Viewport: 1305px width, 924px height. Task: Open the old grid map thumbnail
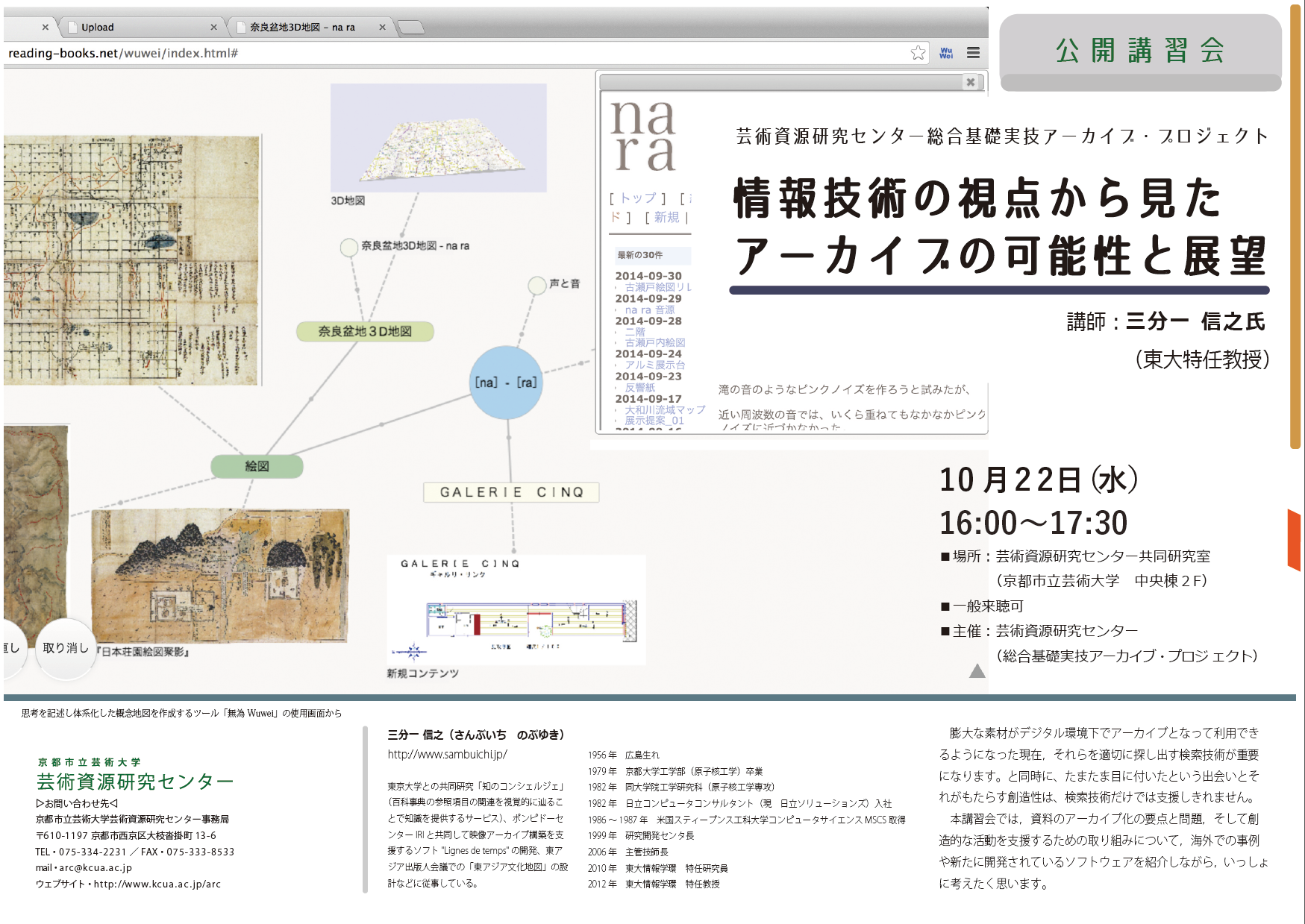tap(132, 260)
